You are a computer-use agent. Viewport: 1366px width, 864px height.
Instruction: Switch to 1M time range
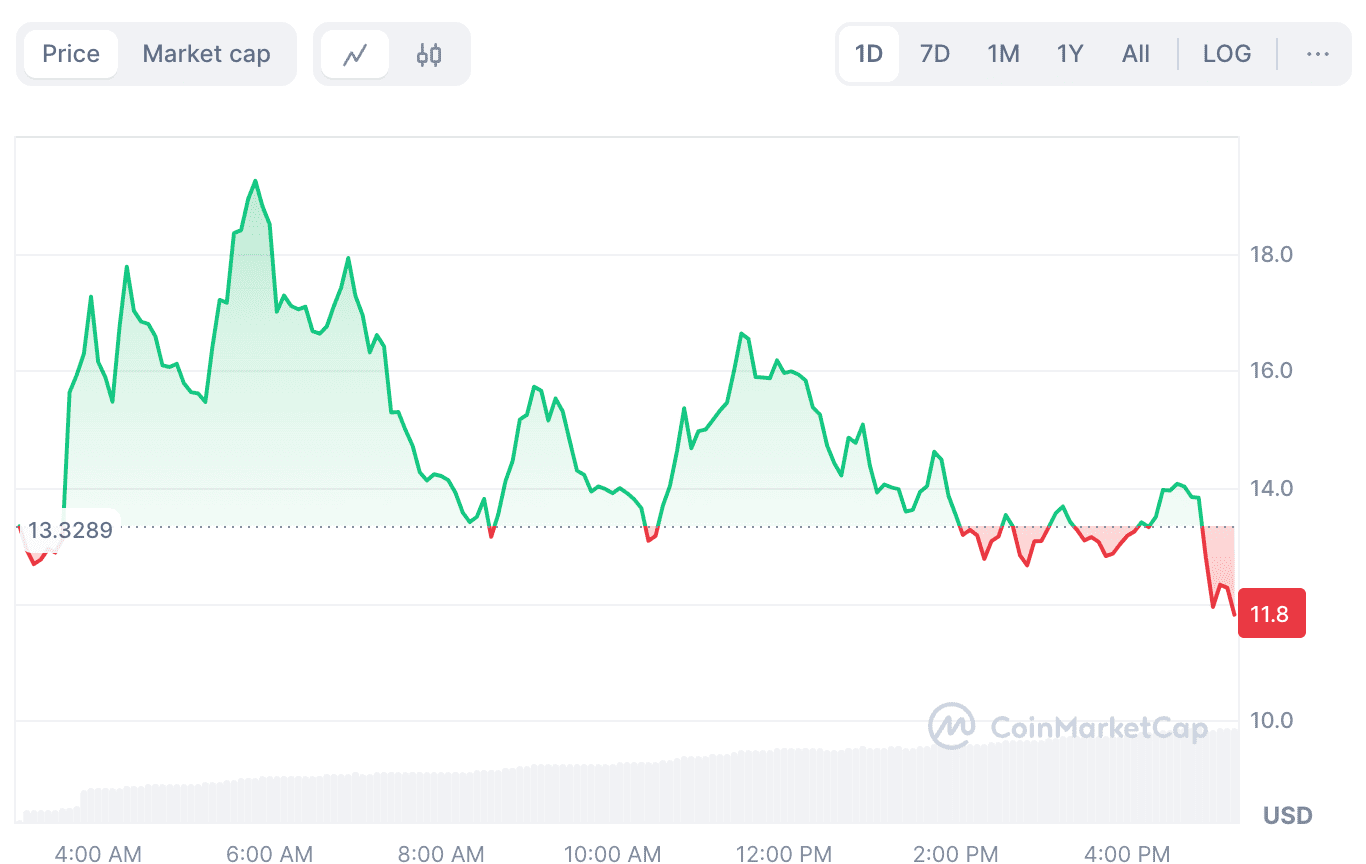1003,54
